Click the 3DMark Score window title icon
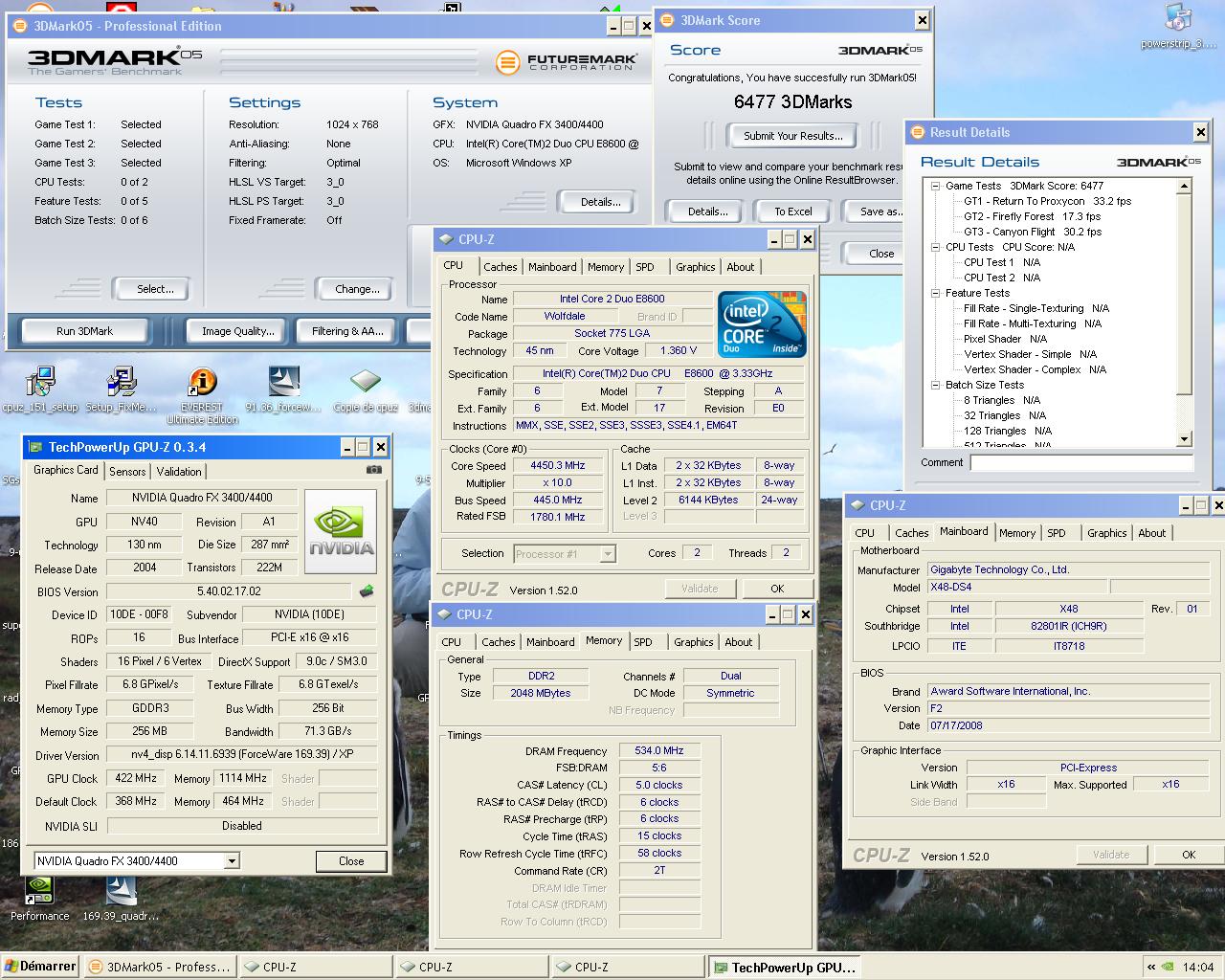1225x980 pixels. tap(668, 20)
